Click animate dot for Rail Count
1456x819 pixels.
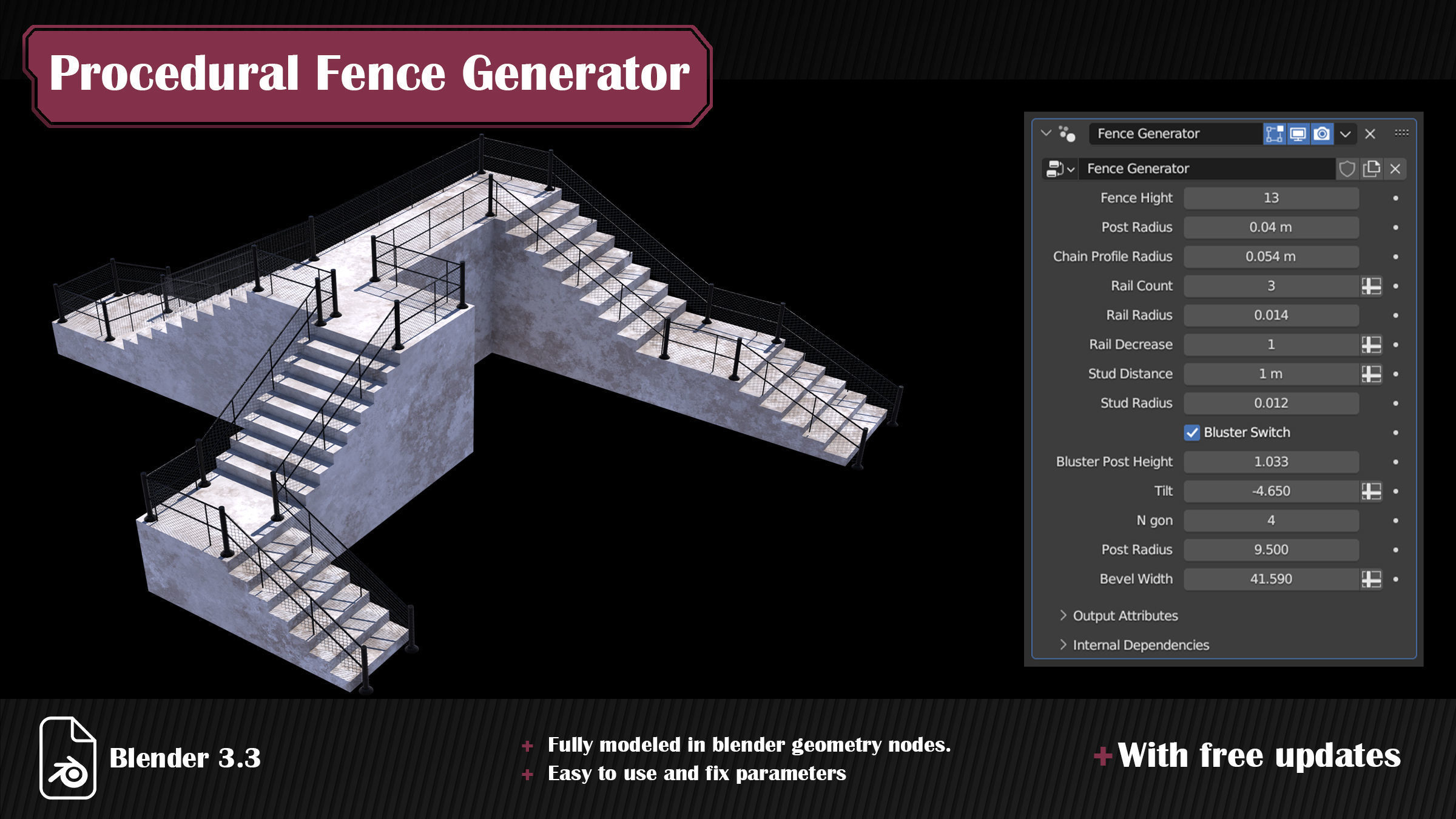[x=1395, y=286]
